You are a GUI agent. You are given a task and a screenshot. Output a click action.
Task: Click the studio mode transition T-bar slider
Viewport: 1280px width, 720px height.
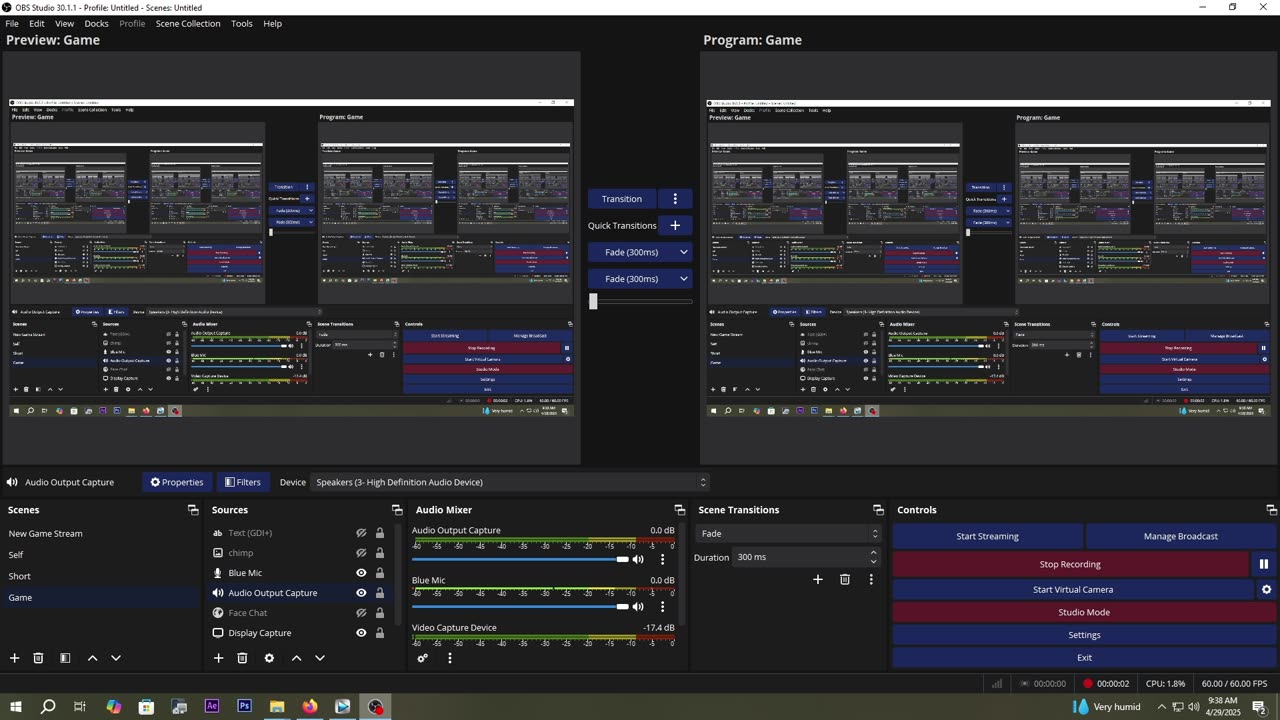point(640,301)
